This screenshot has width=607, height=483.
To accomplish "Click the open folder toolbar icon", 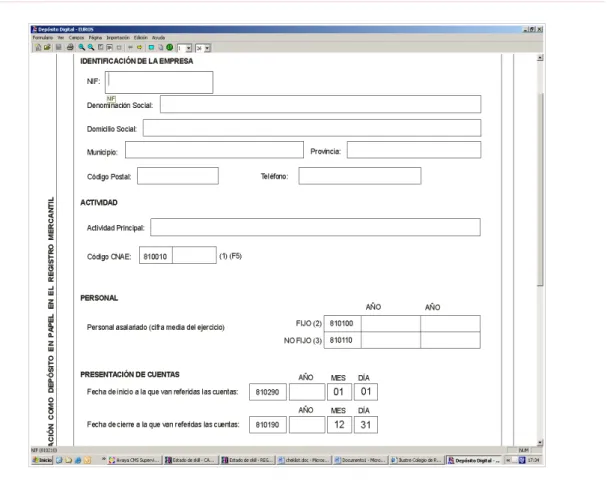I will (x=47, y=48).
